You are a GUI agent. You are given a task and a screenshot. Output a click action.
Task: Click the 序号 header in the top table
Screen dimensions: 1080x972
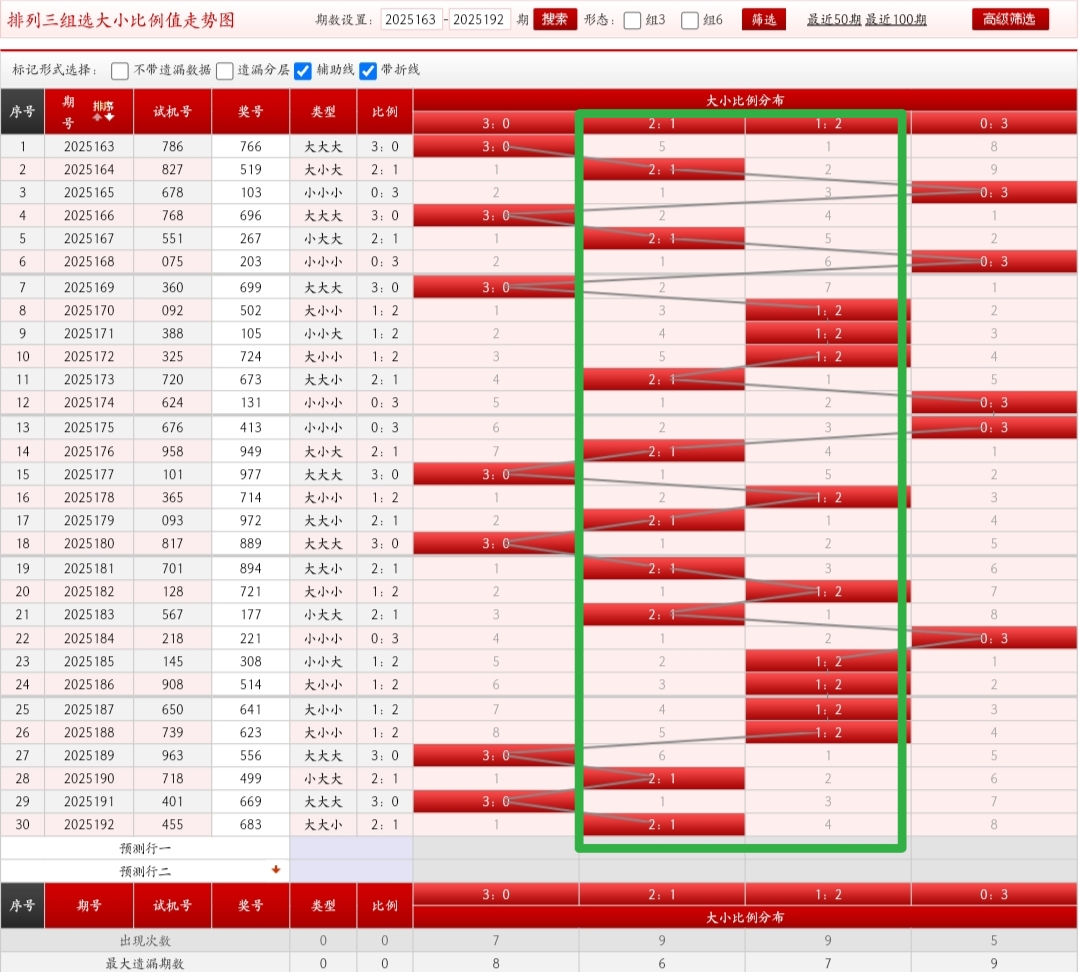23,111
